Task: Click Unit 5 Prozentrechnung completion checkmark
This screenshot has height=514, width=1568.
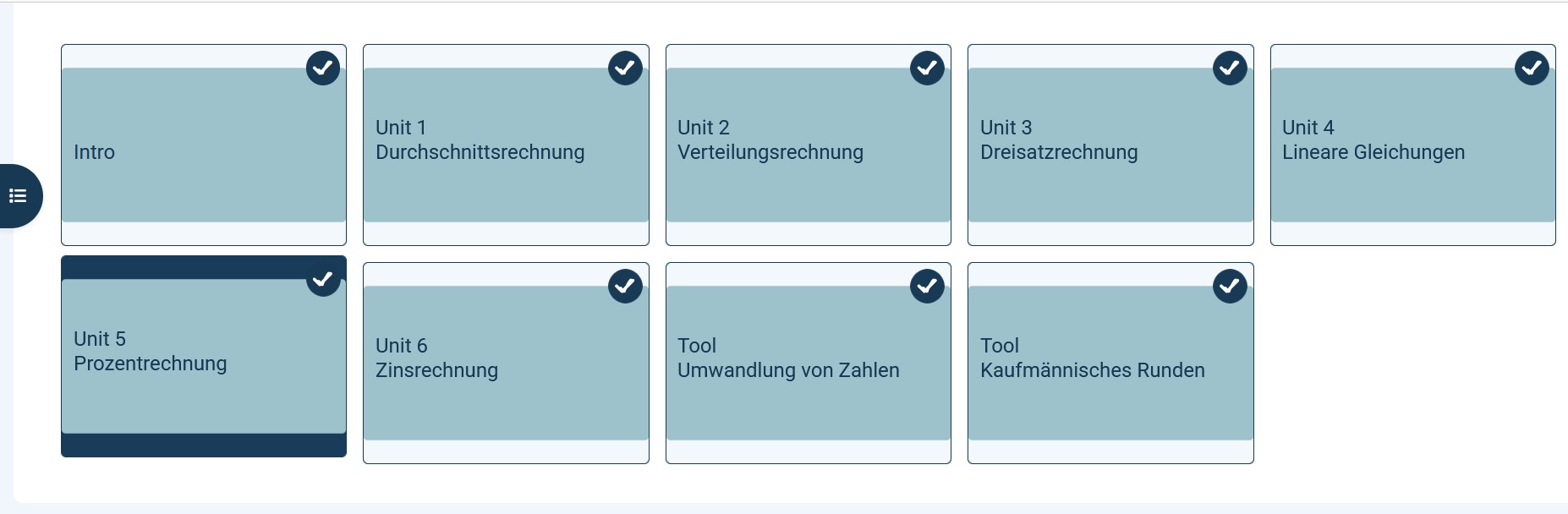Action: click(x=323, y=279)
